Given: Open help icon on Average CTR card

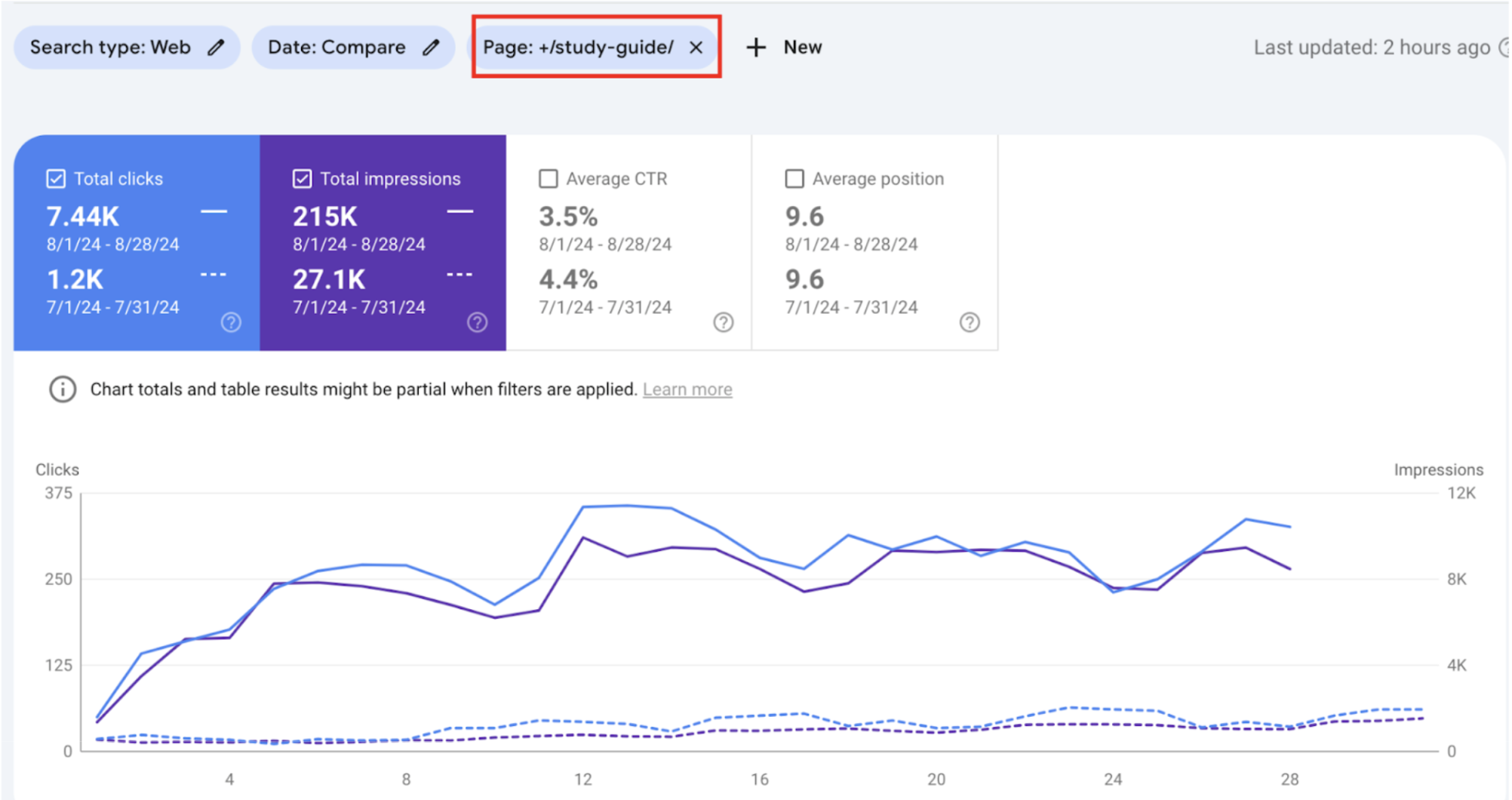Looking at the screenshot, I should 723,322.
